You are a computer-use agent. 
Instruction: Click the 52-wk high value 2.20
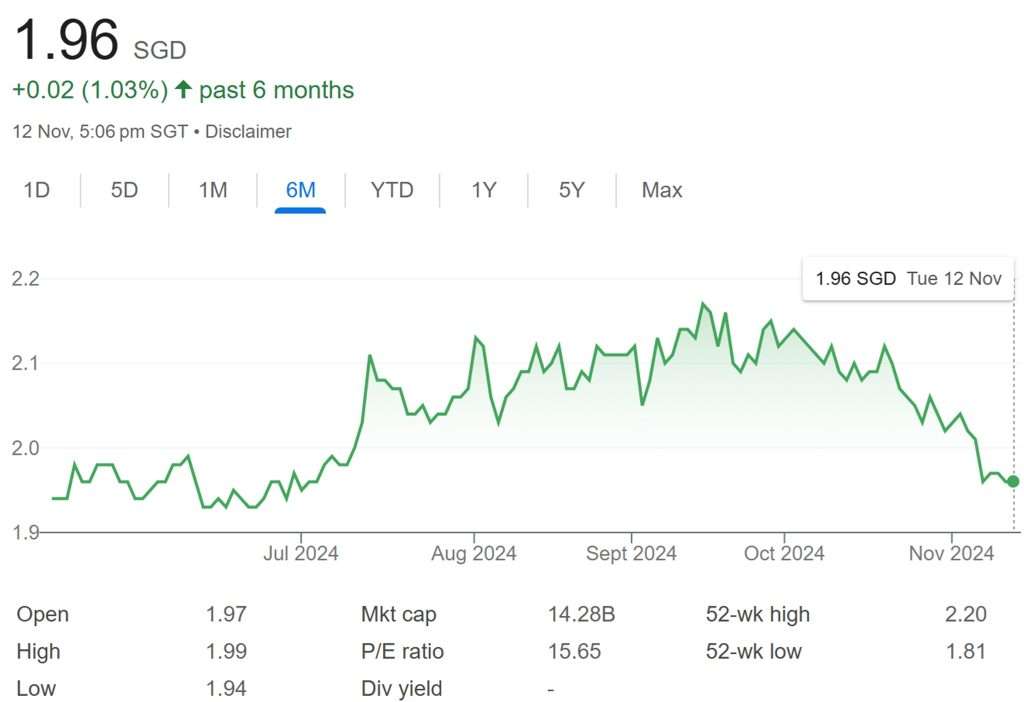(x=968, y=614)
